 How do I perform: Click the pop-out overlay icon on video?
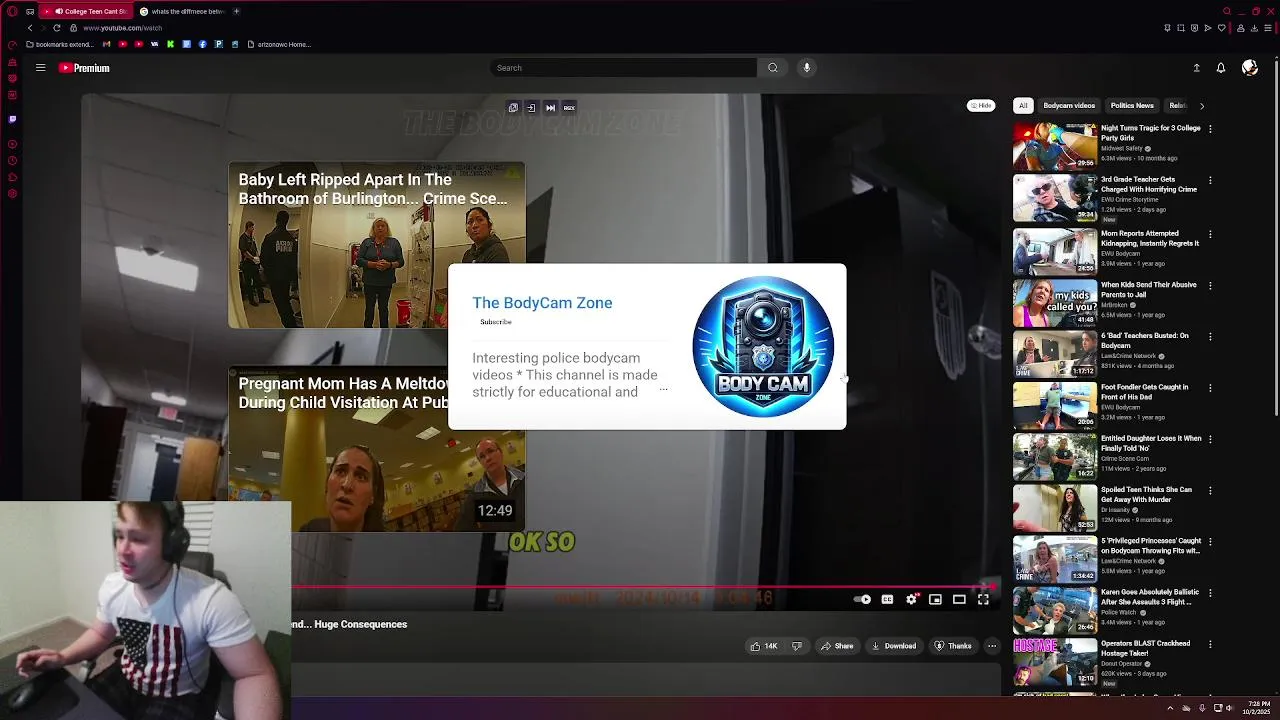pyautogui.click(x=513, y=108)
